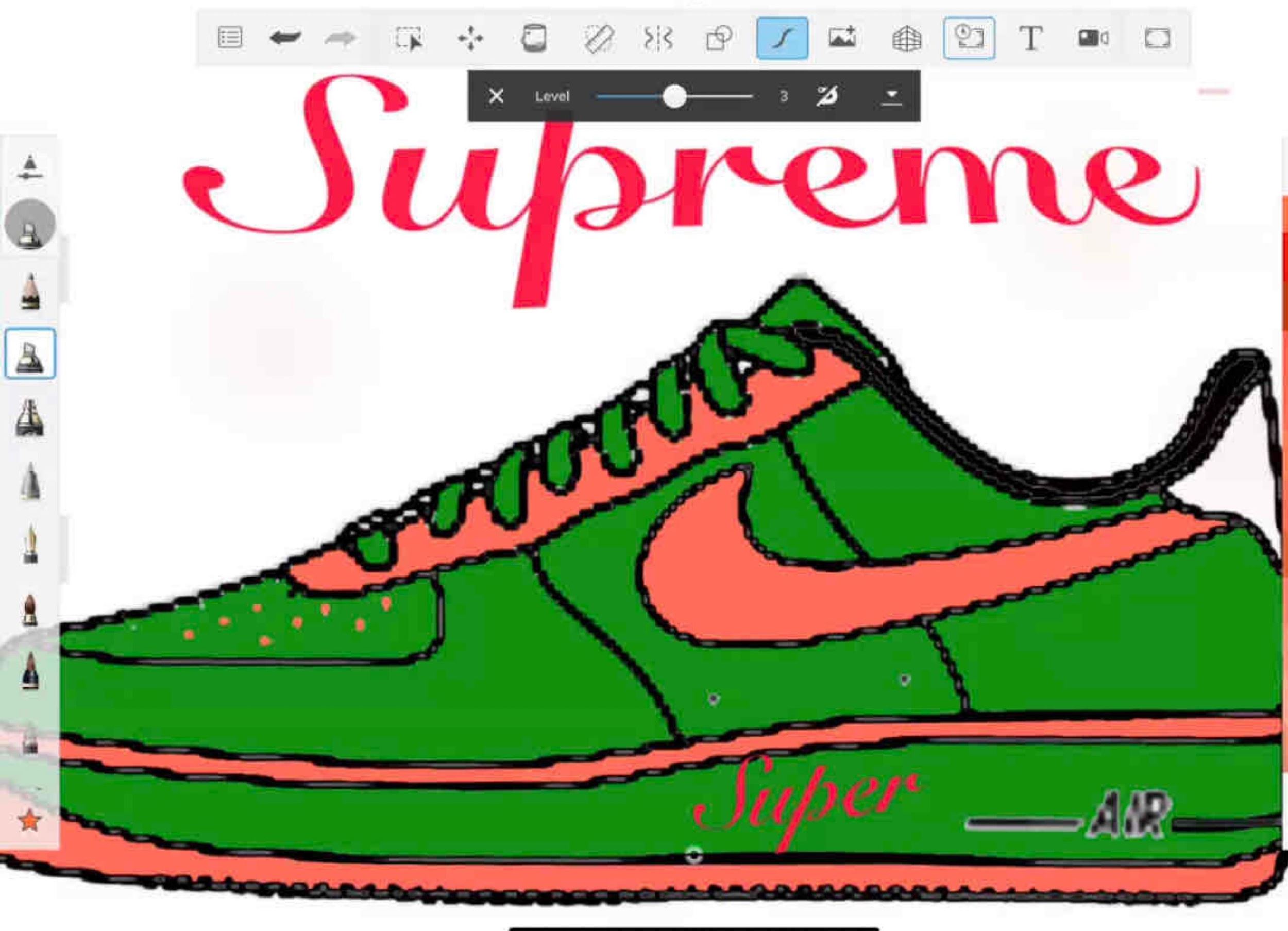The image size is (1288, 931).
Task: Select the Flood Fill bucket tool
Action: coord(534,39)
